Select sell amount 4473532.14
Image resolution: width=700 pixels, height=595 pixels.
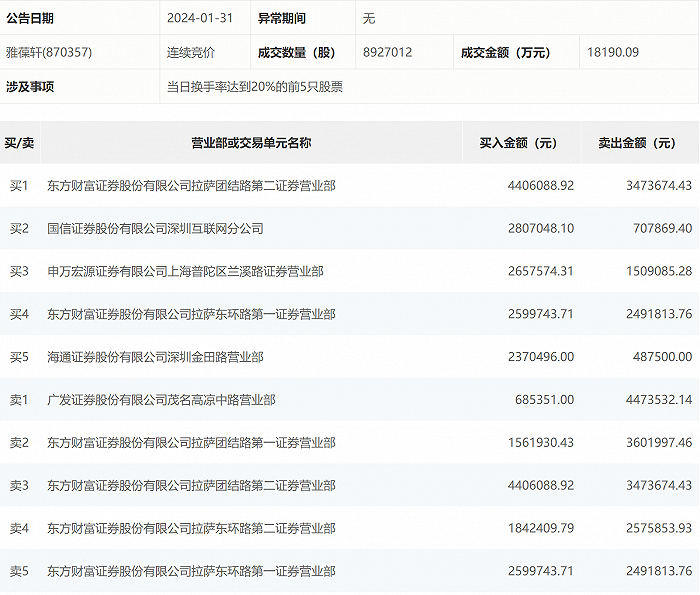pos(659,399)
